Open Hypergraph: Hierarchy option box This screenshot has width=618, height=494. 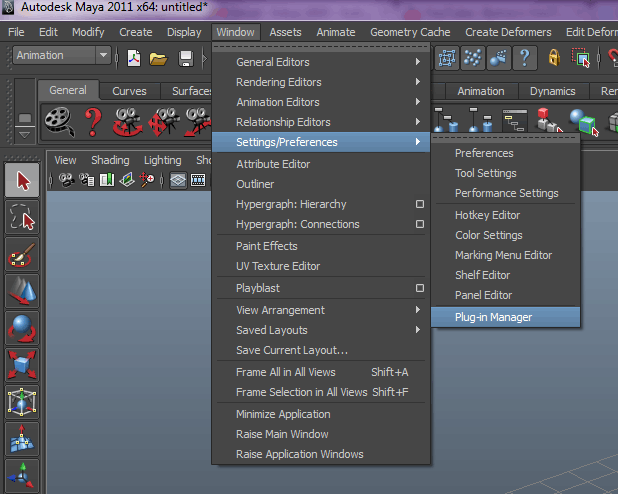(420, 204)
